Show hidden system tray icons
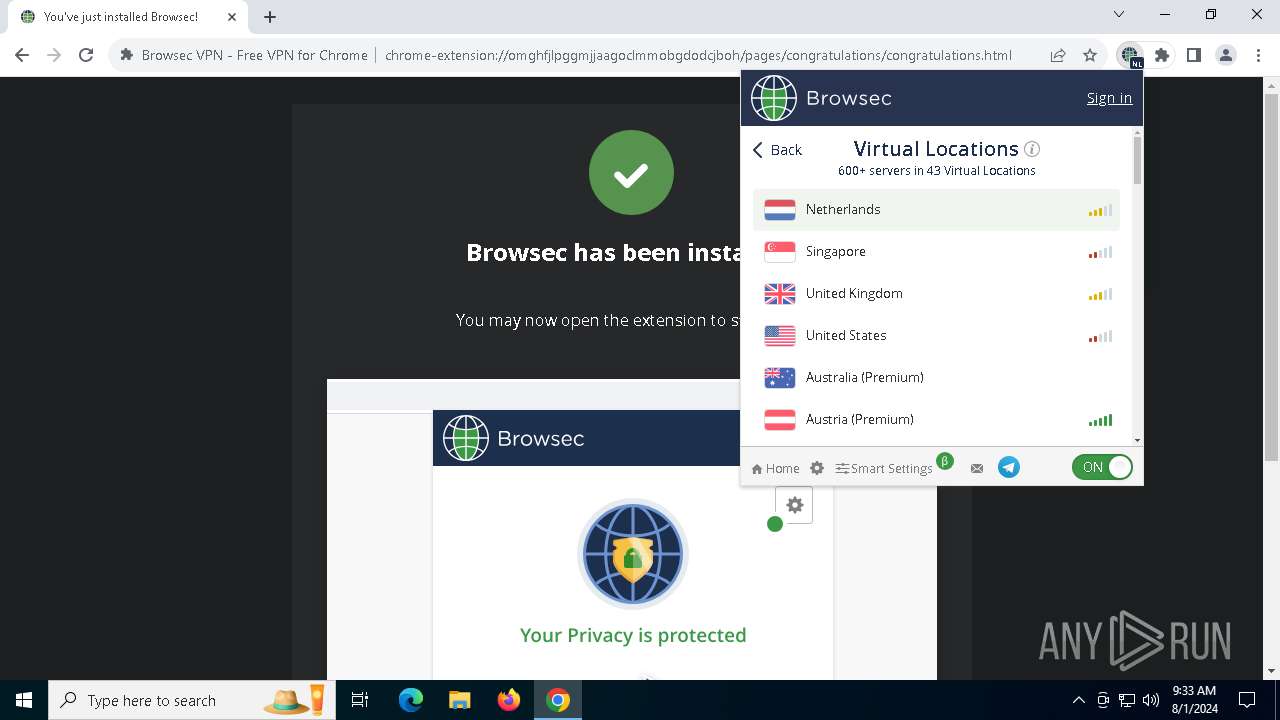Screen dimensions: 1280x720 (1079, 701)
